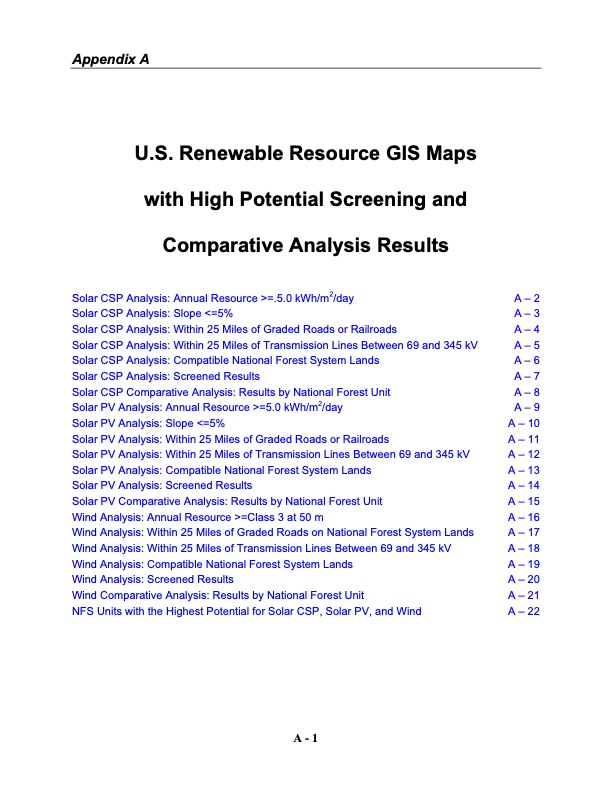The width and height of the screenshot is (612, 792).
Task: Click page reference A – 19
Action: pyautogui.click(x=524, y=564)
